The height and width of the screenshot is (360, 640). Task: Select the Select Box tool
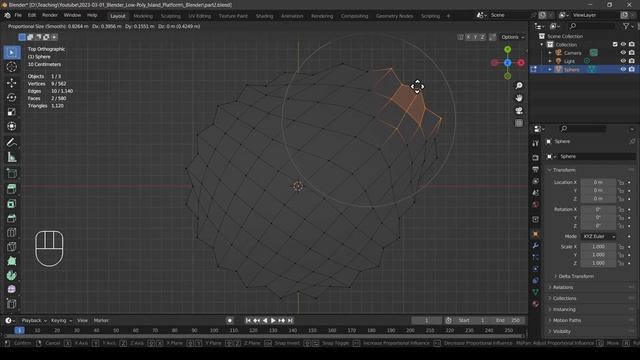click(x=12, y=52)
